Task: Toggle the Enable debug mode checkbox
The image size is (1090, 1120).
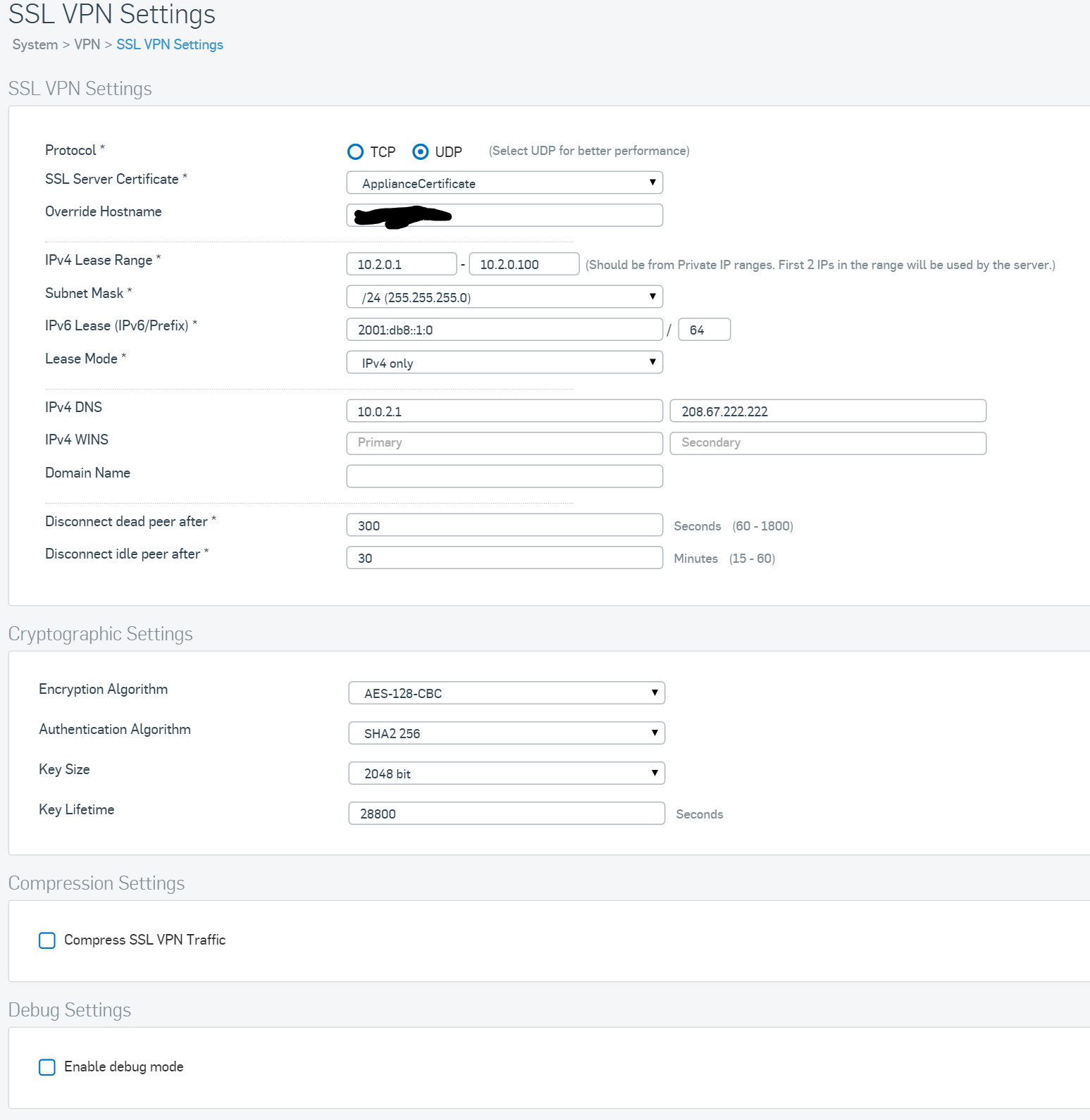Action: point(47,1067)
